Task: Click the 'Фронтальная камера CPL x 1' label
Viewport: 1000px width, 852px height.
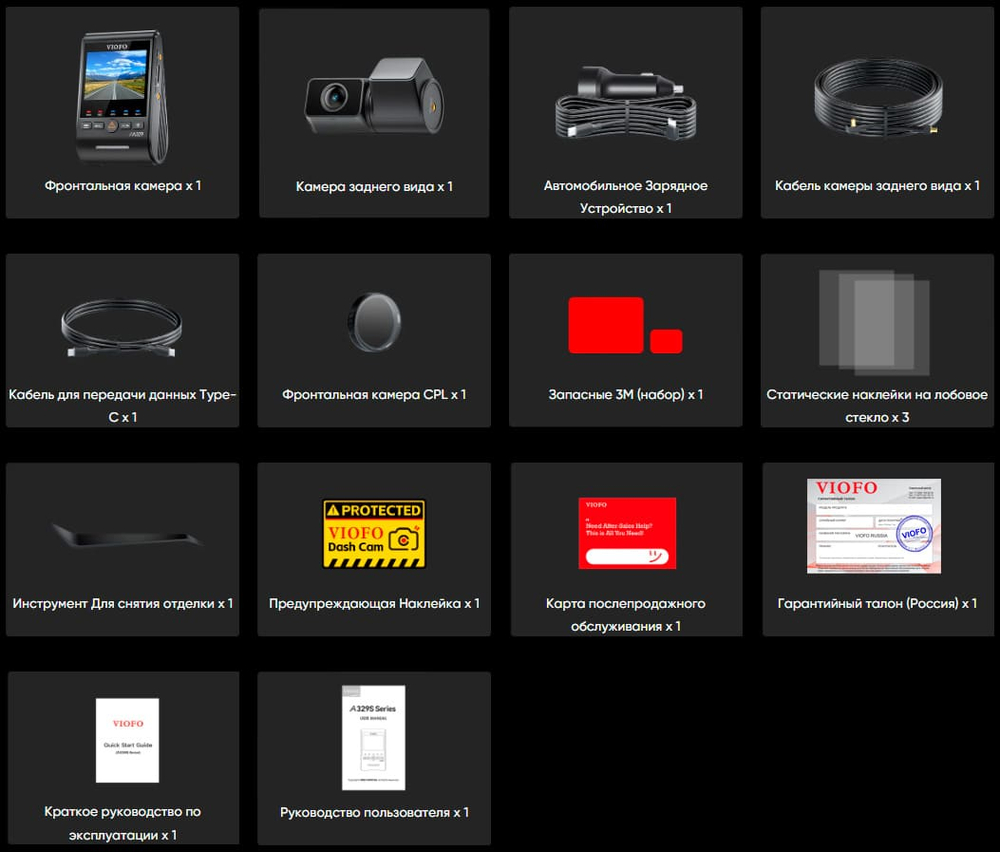Action: (374, 395)
